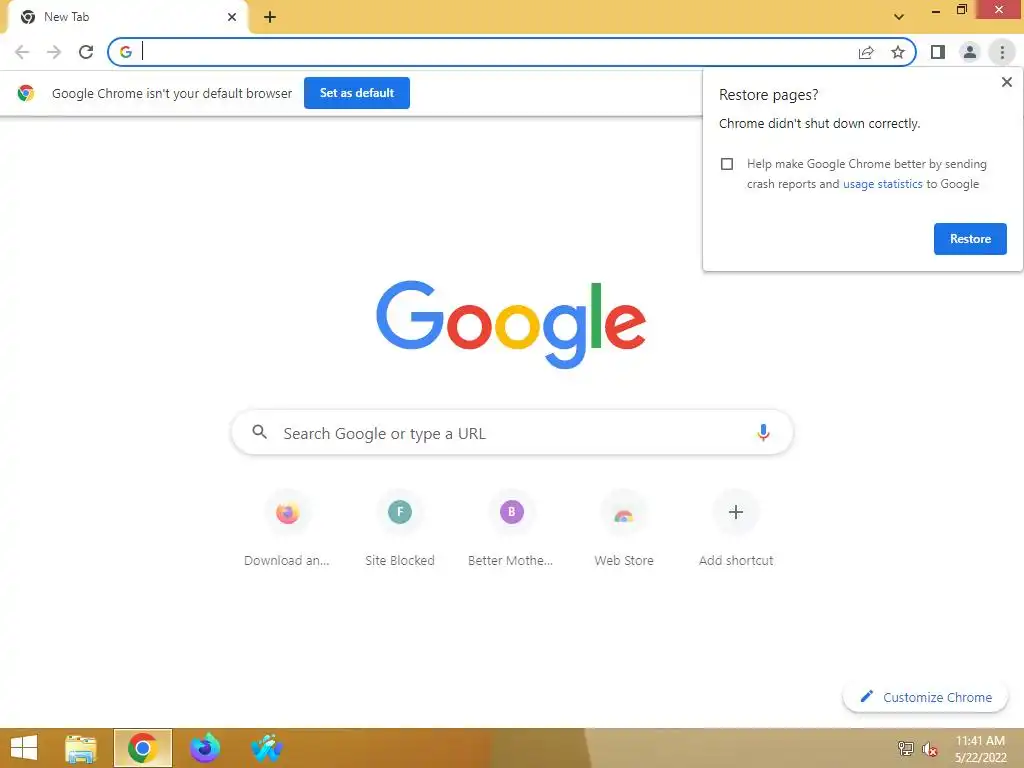The width and height of the screenshot is (1024, 768).
Task: Open the Better Mothe... shortcut
Action: [511, 528]
